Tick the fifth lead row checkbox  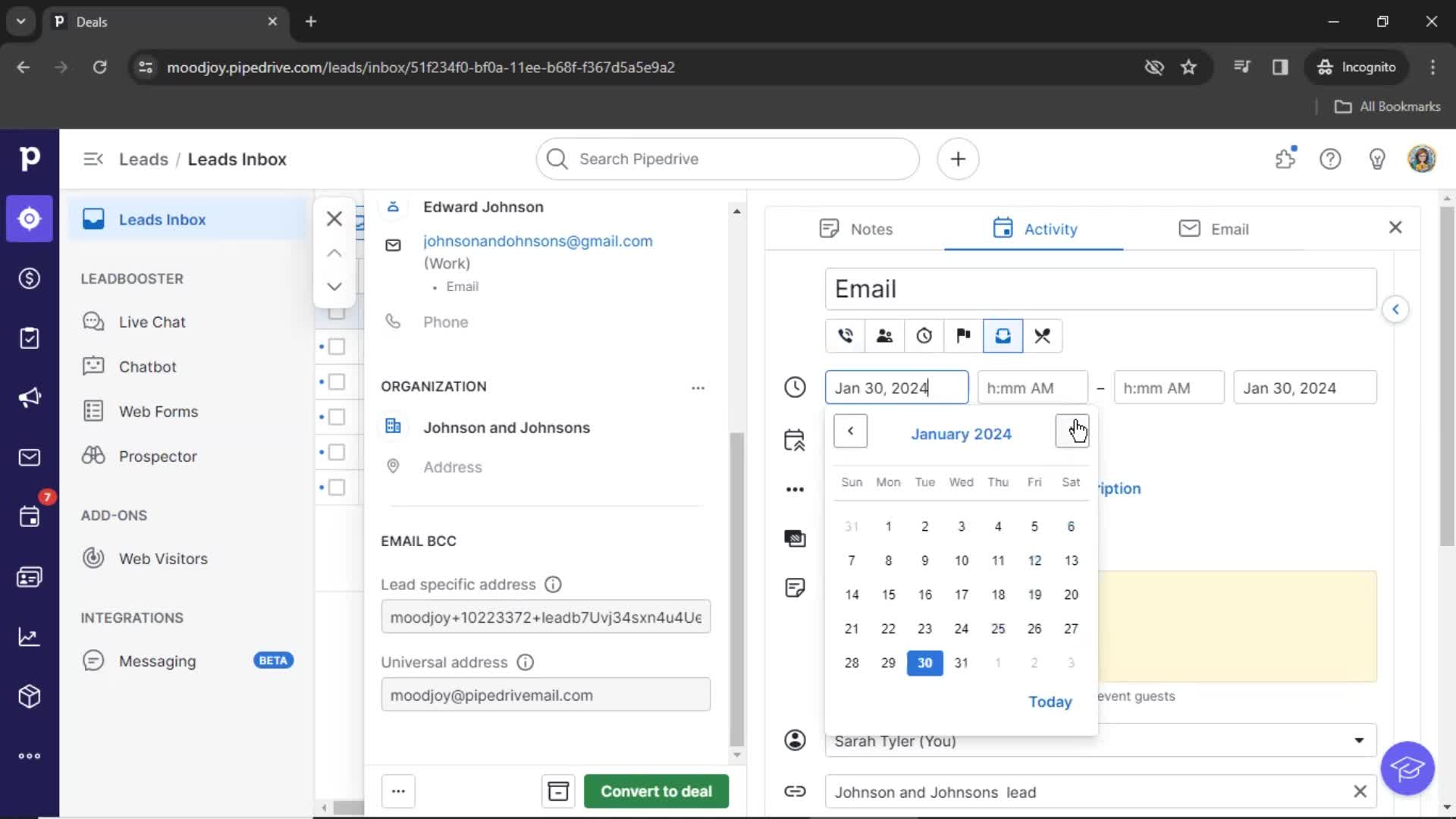(x=337, y=488)
